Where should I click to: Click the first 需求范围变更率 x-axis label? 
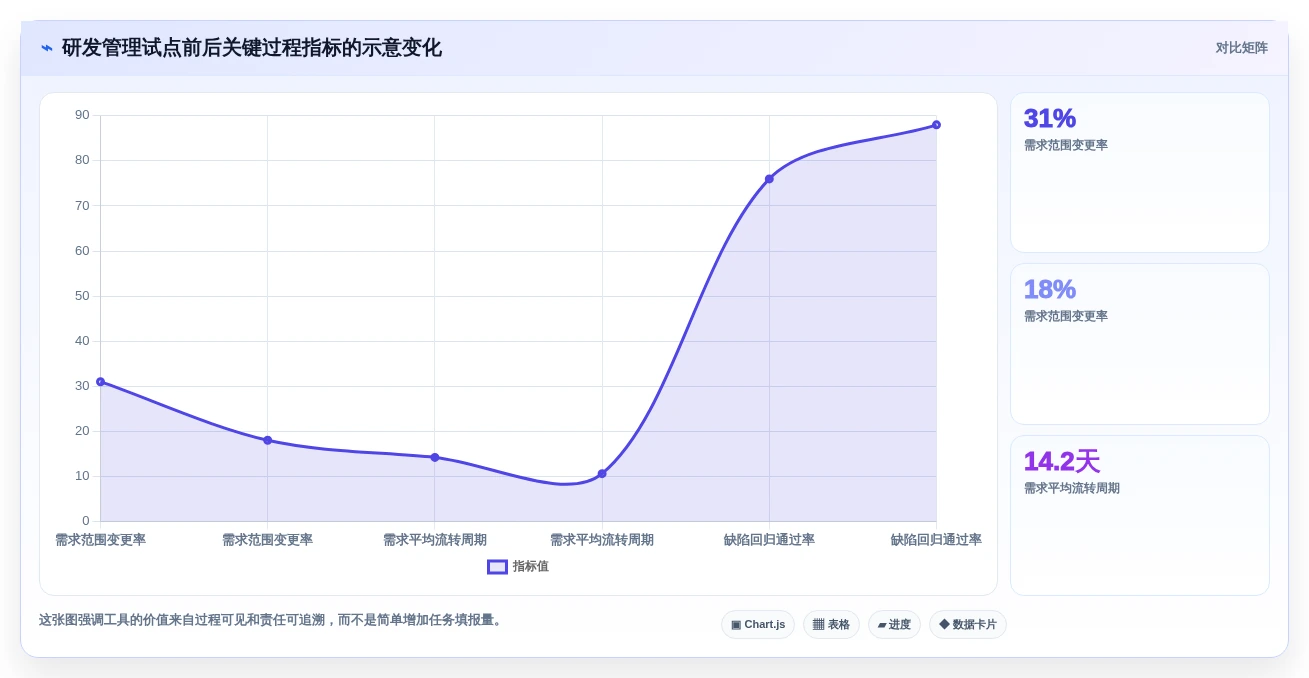point(100,540)
